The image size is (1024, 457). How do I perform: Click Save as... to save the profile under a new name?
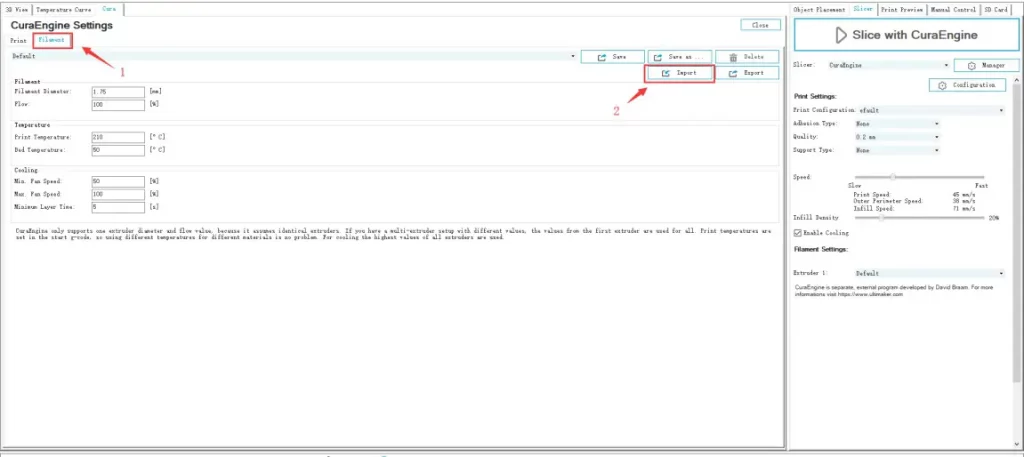click(x=679, y=57)
